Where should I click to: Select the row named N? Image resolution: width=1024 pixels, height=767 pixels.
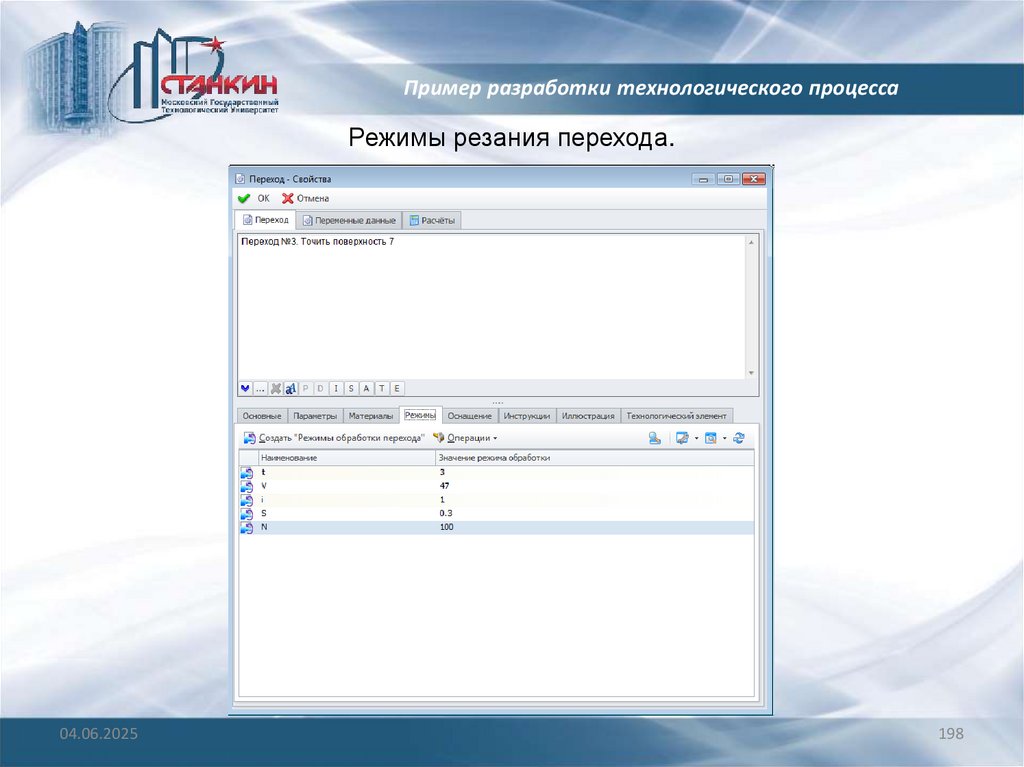[x=496, y=527]
